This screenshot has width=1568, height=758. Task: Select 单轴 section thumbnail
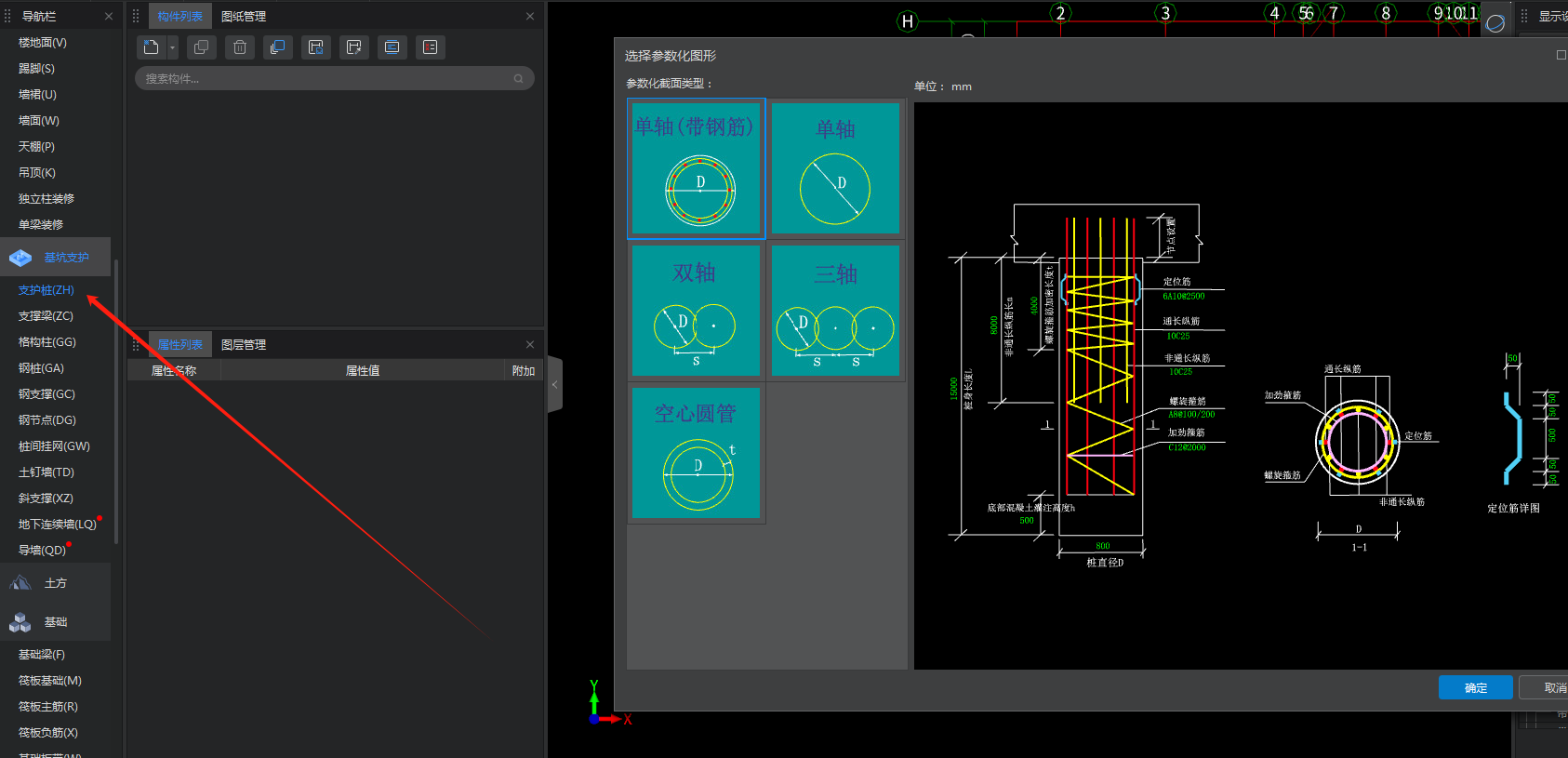(835, 168)
